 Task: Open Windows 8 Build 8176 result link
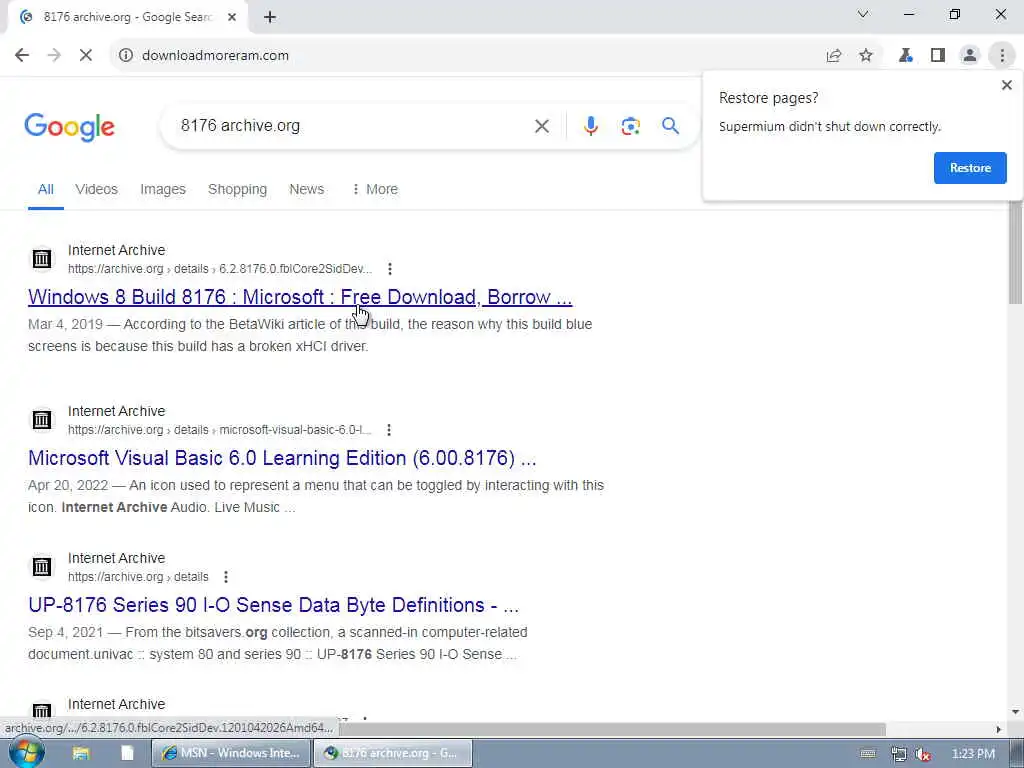(x=300, y=297)
